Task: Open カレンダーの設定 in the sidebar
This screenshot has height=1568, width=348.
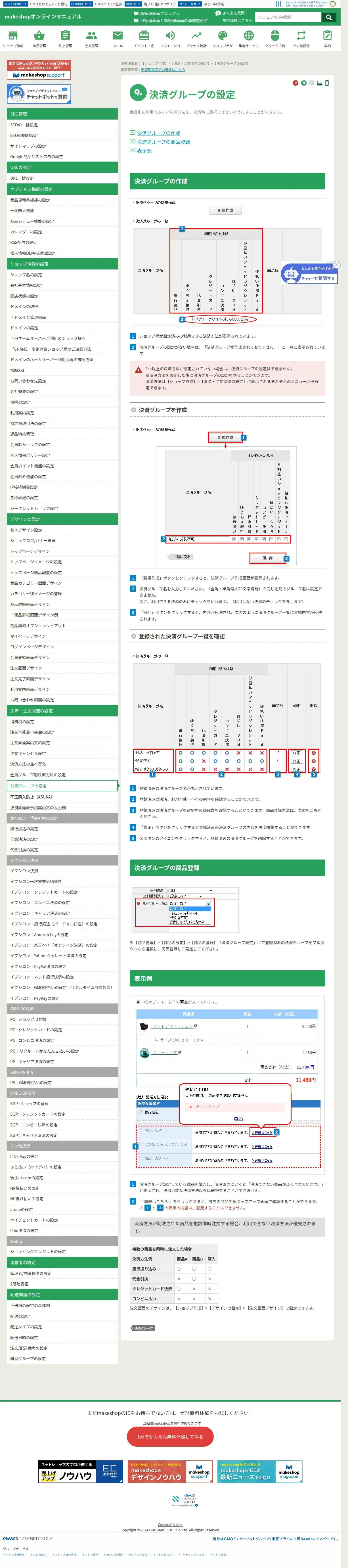Action: [x=62, y=232]
